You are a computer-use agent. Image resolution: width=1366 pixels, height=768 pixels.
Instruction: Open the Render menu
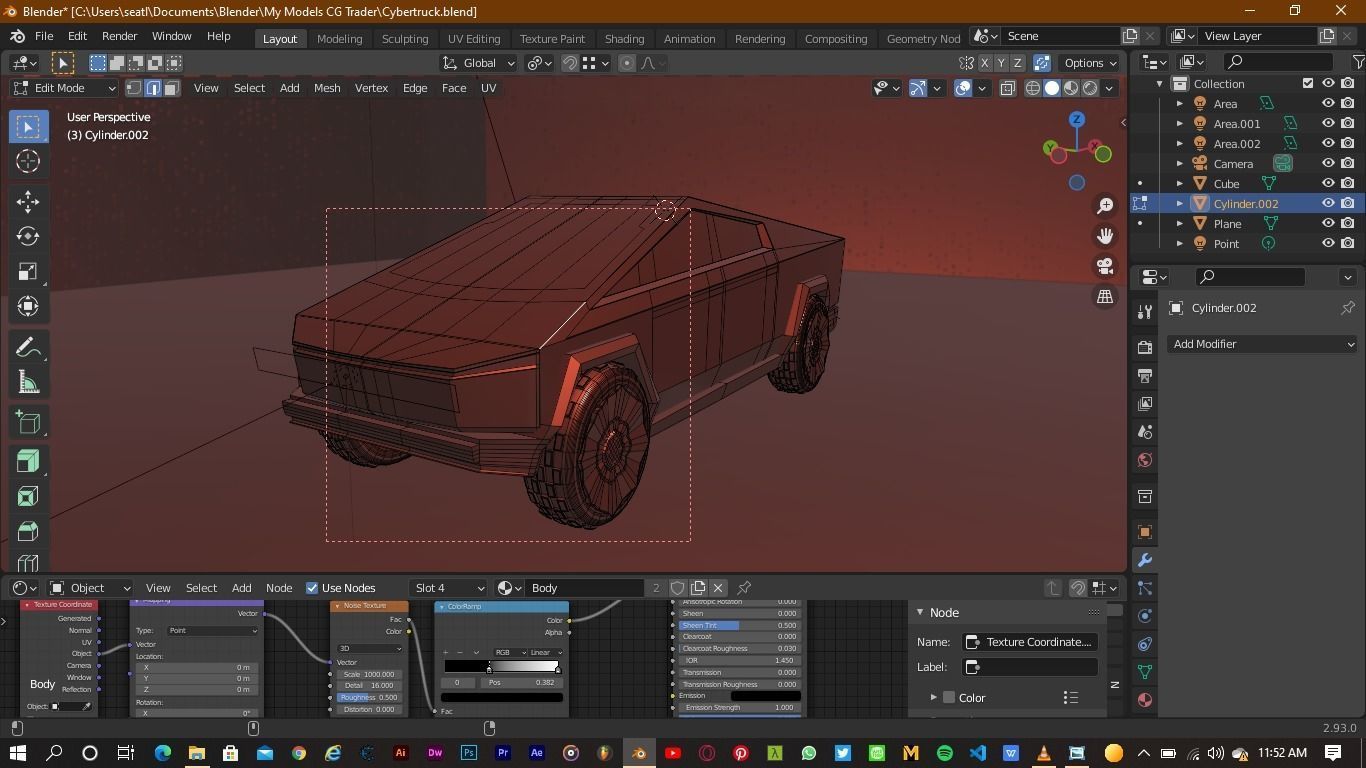(119, 36)
